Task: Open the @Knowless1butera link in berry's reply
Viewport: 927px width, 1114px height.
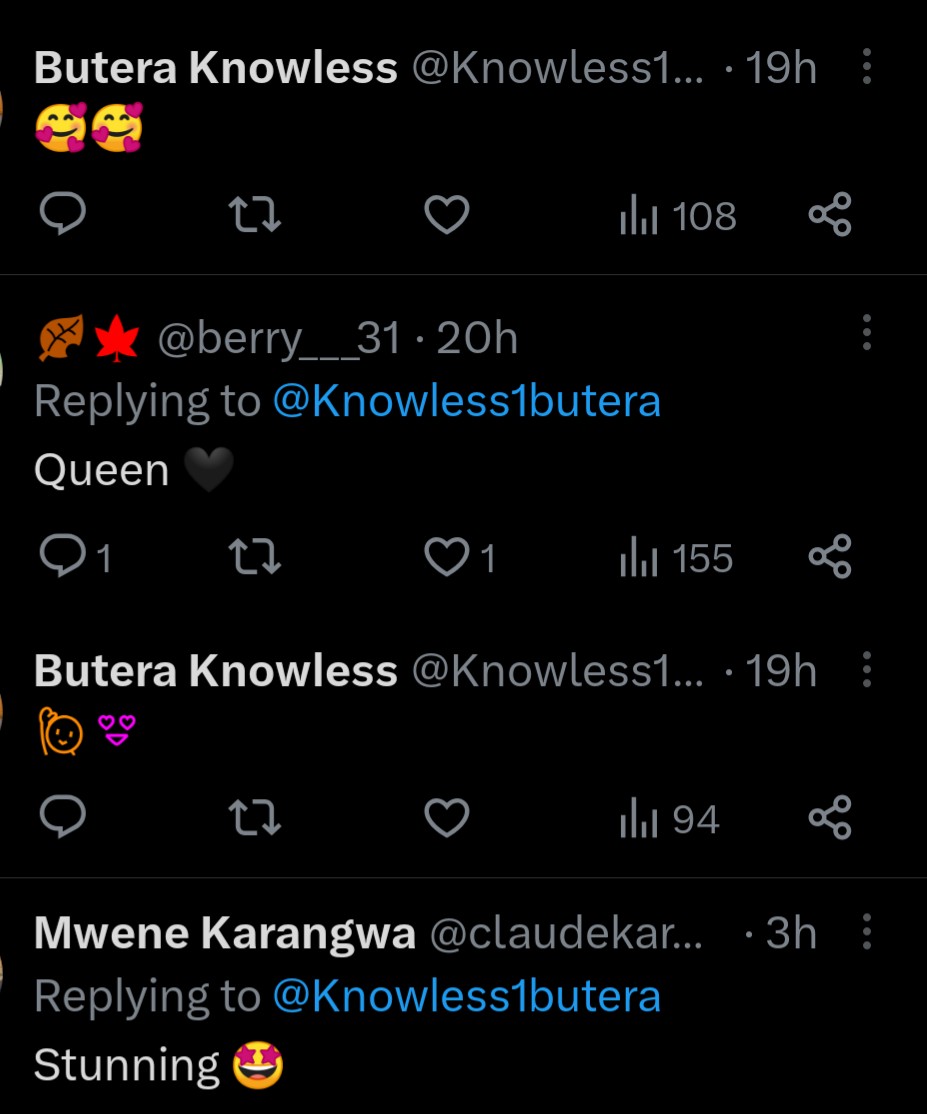Action: [466, 401]
